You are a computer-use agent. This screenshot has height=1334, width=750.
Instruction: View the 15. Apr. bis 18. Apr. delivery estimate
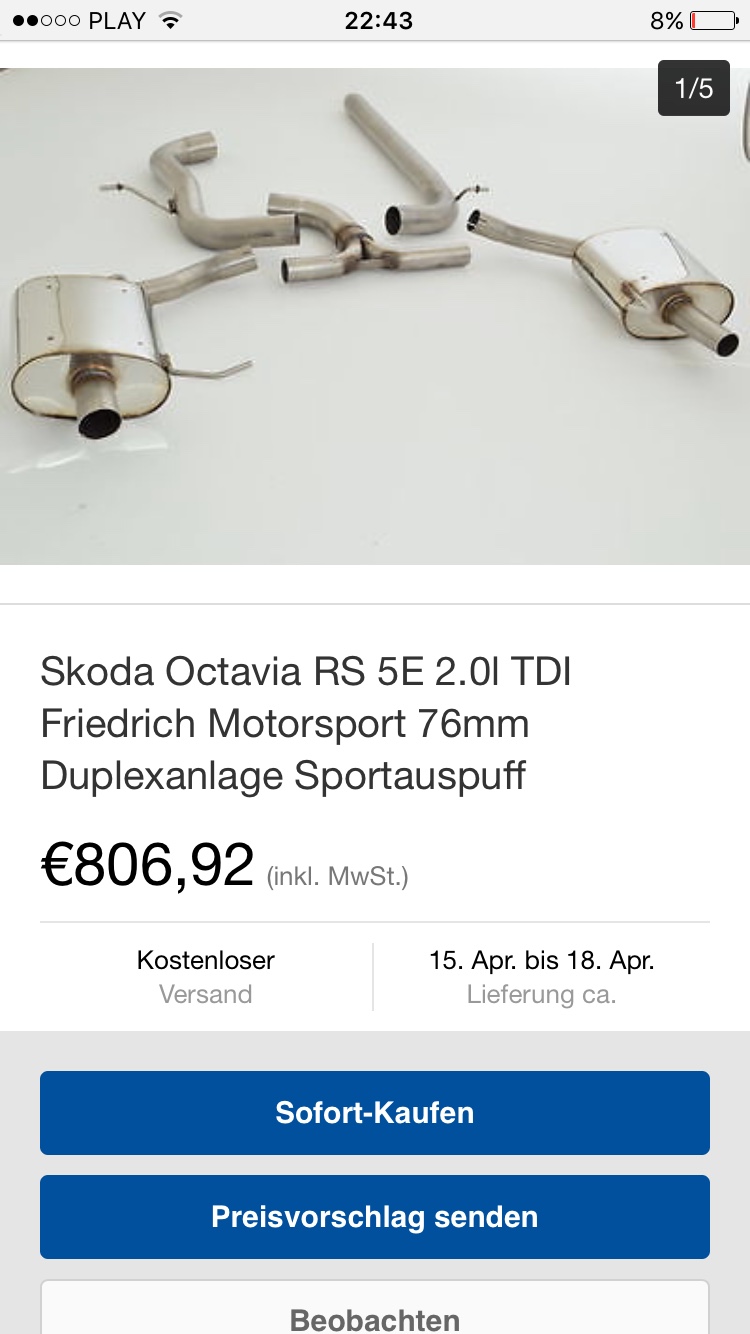(x=541, y=977)
